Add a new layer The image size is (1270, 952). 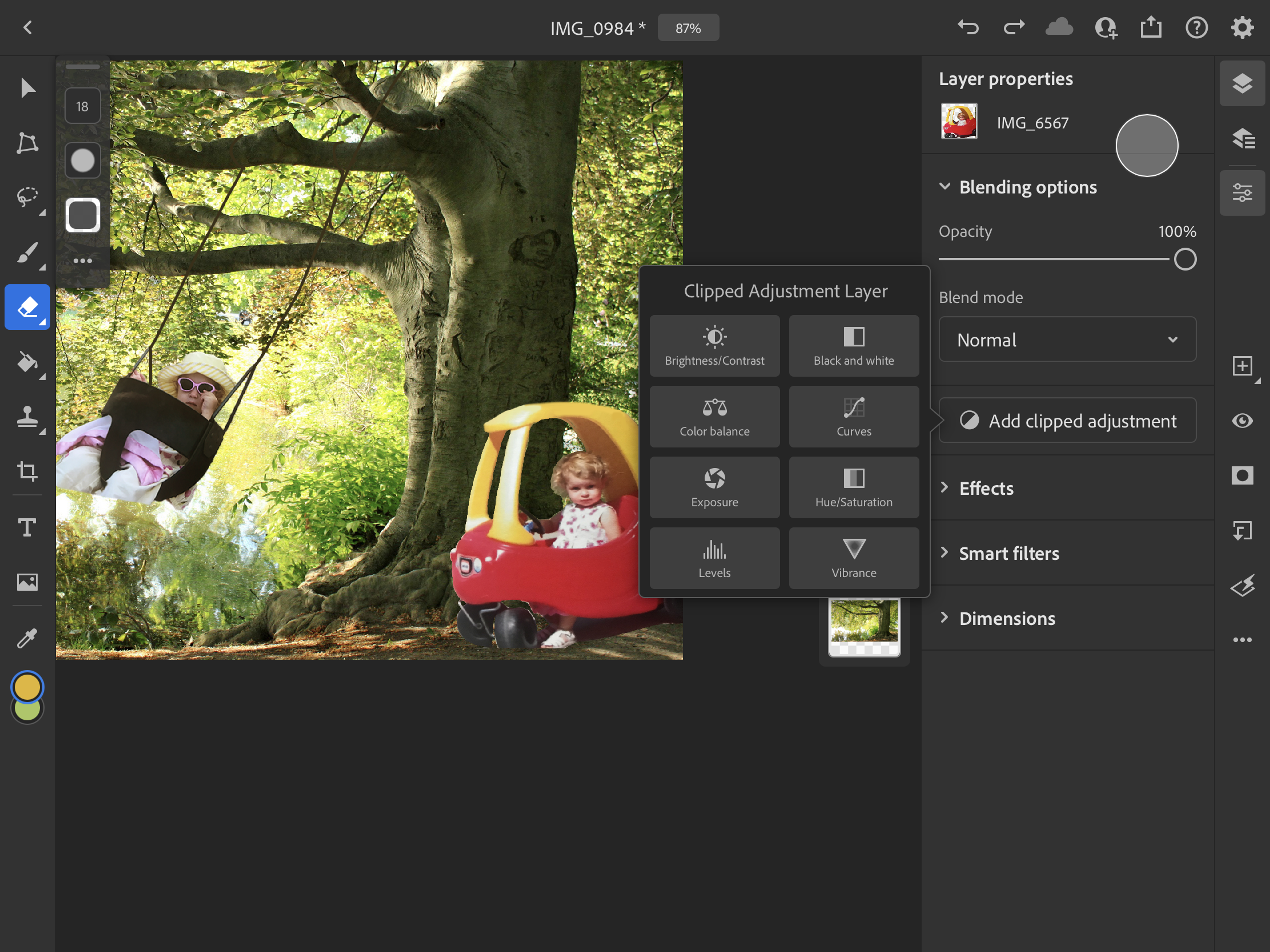pos(1242,365)
